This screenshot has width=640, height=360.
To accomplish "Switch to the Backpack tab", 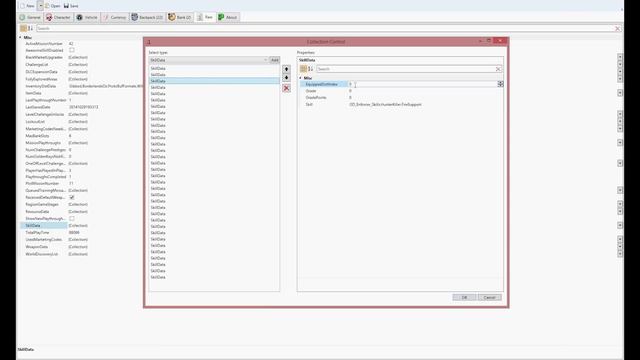I will pos(147,17).
